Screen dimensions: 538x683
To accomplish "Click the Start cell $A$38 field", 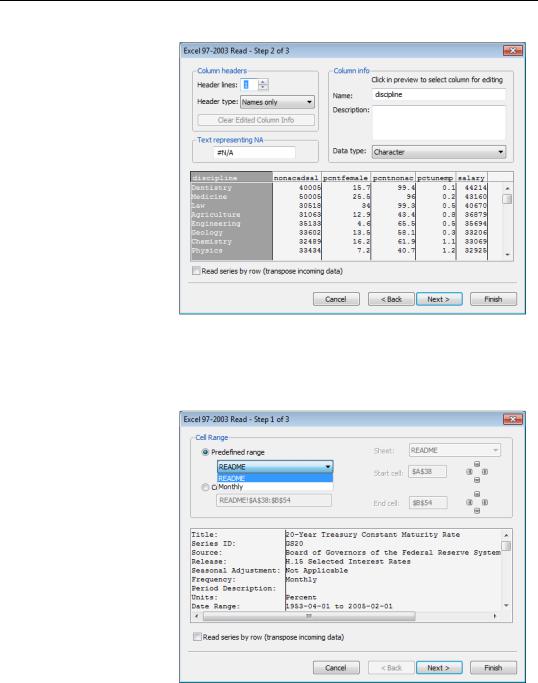I will pos(427,472).
